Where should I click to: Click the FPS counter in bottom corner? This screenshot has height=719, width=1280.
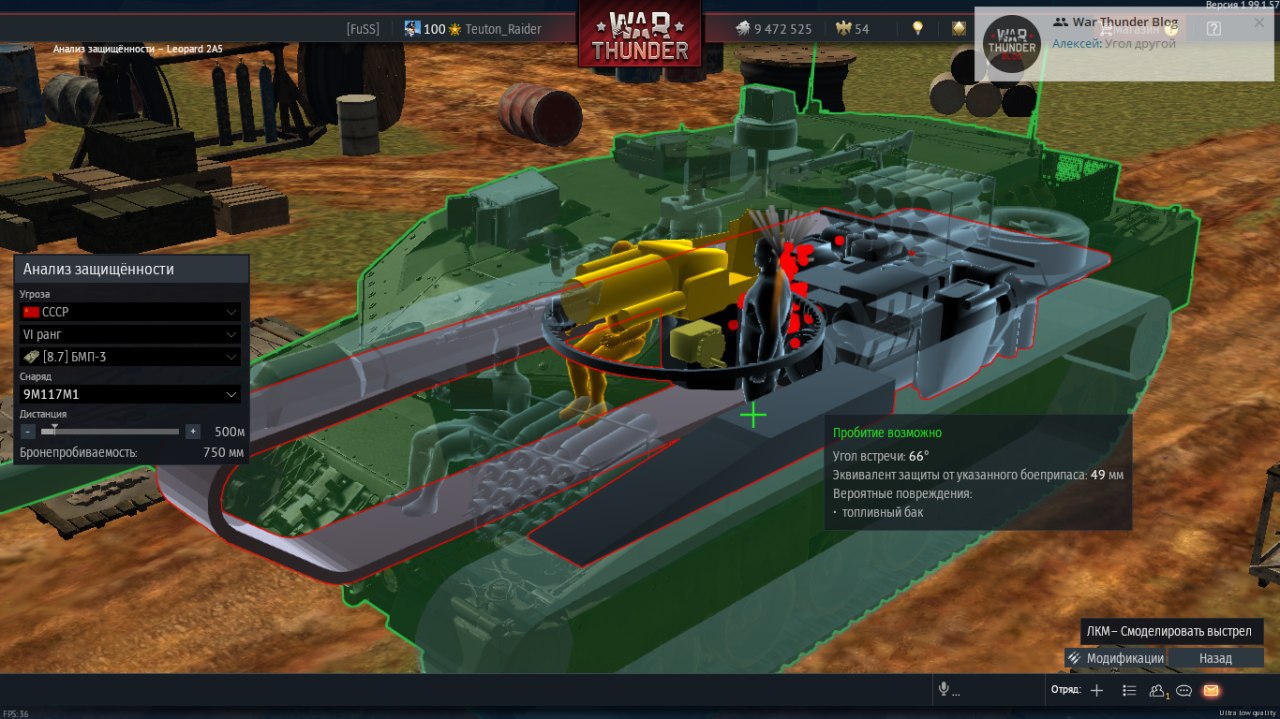15,713
